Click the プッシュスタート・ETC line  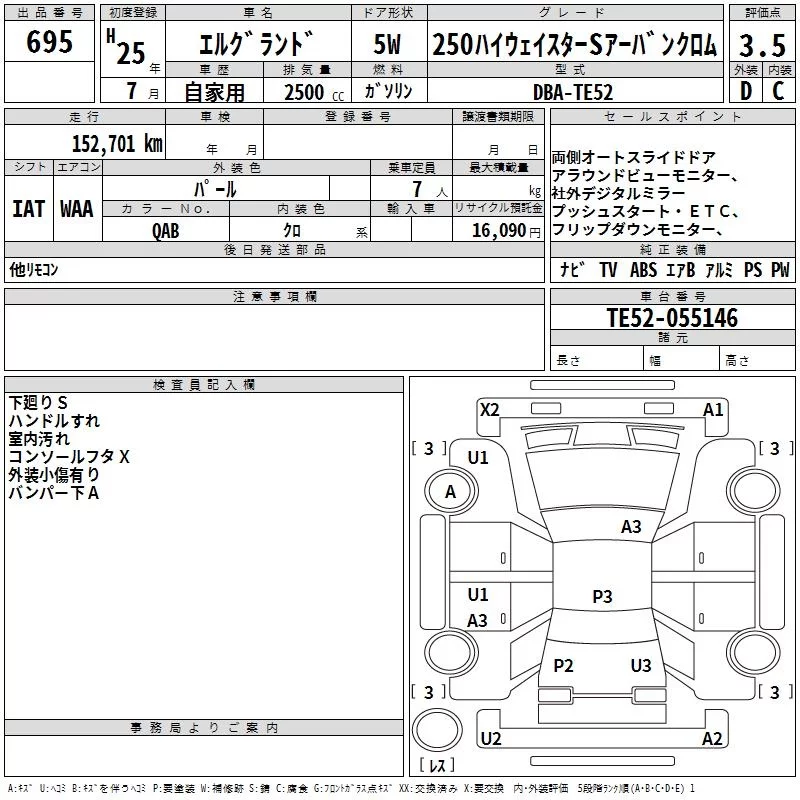[644, 211]
